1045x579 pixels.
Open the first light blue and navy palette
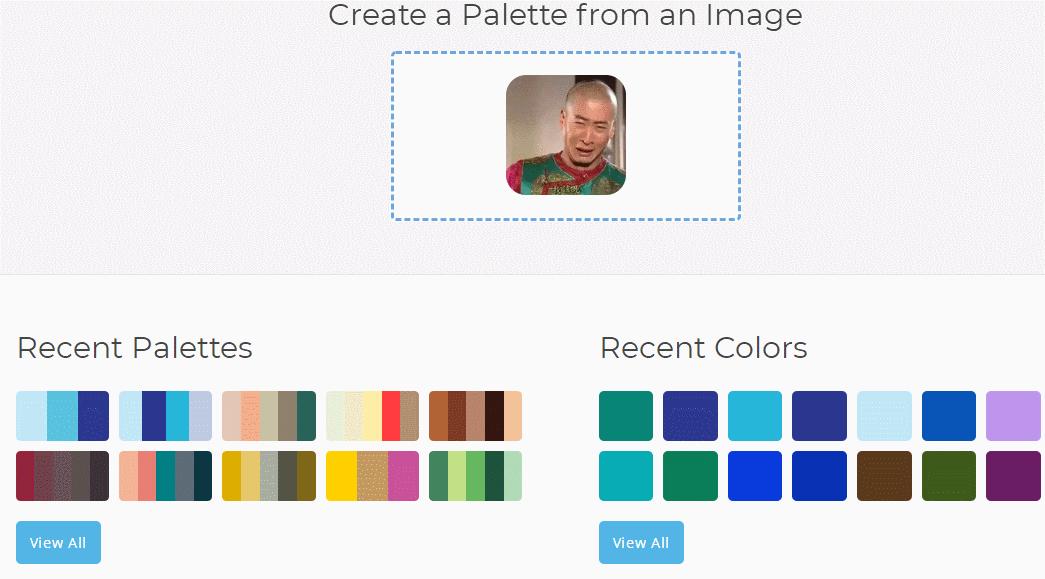(x=62, y=416)
